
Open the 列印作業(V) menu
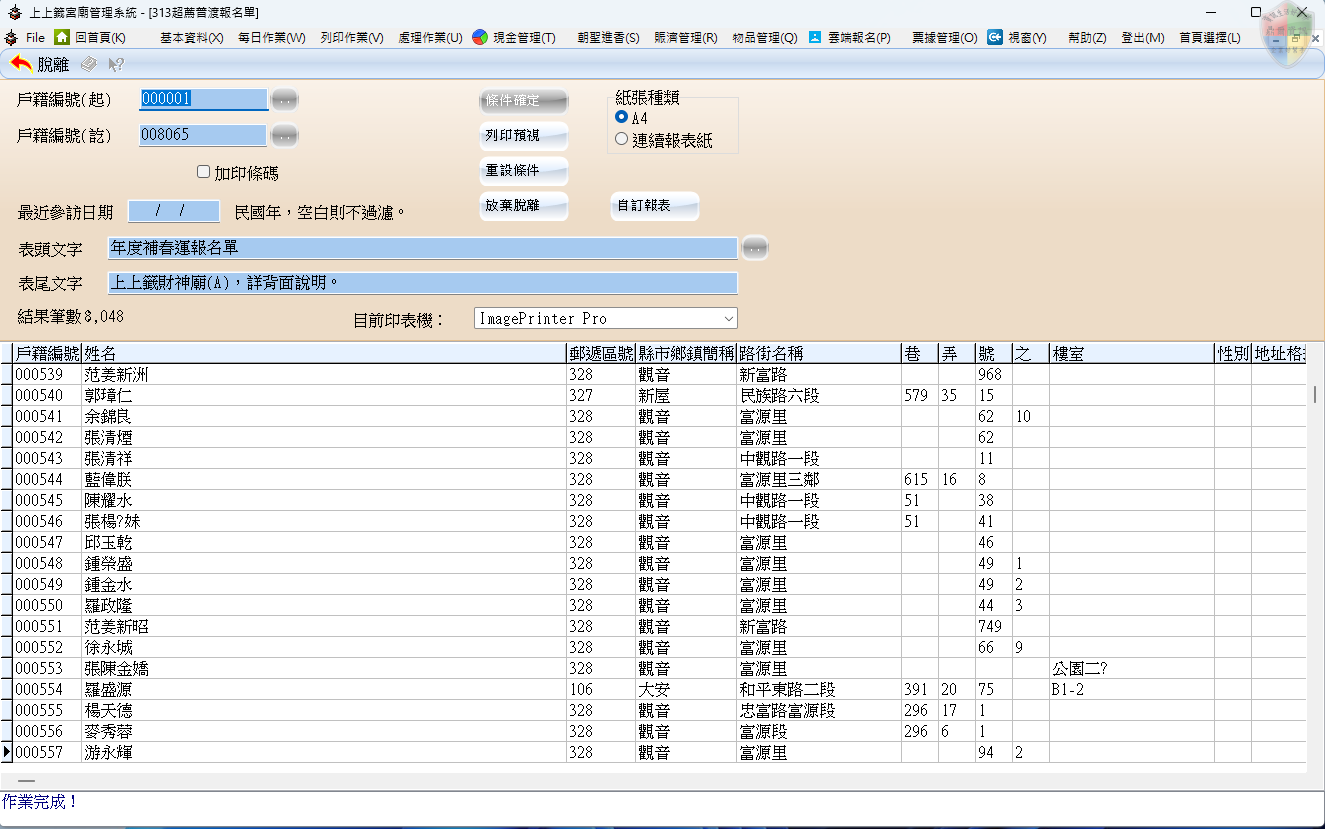(x=351, y=37)
